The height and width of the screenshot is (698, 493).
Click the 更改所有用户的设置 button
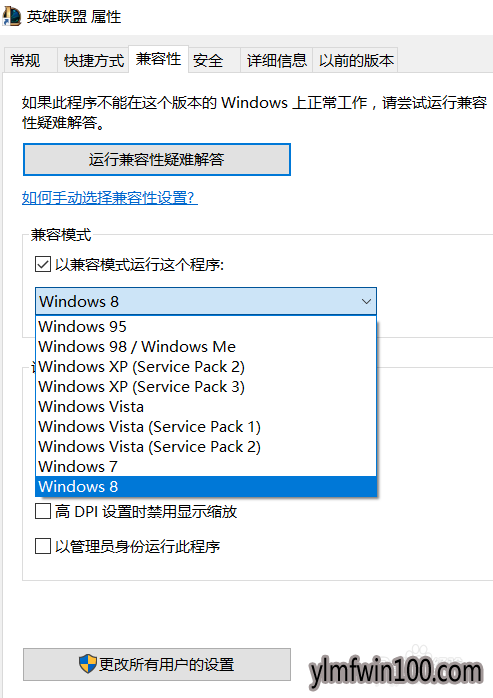pos(157,664)
